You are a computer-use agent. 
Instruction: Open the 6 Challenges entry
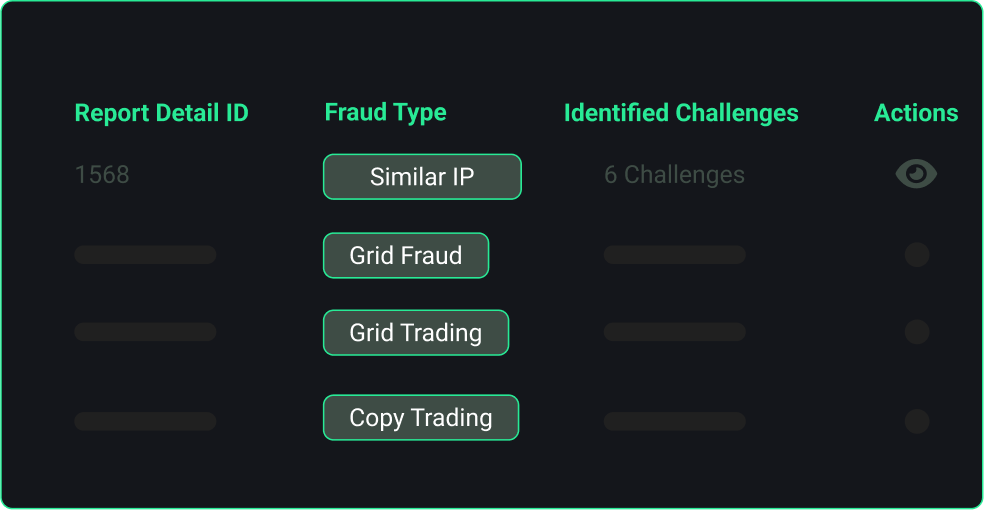(x=674, y=175)
